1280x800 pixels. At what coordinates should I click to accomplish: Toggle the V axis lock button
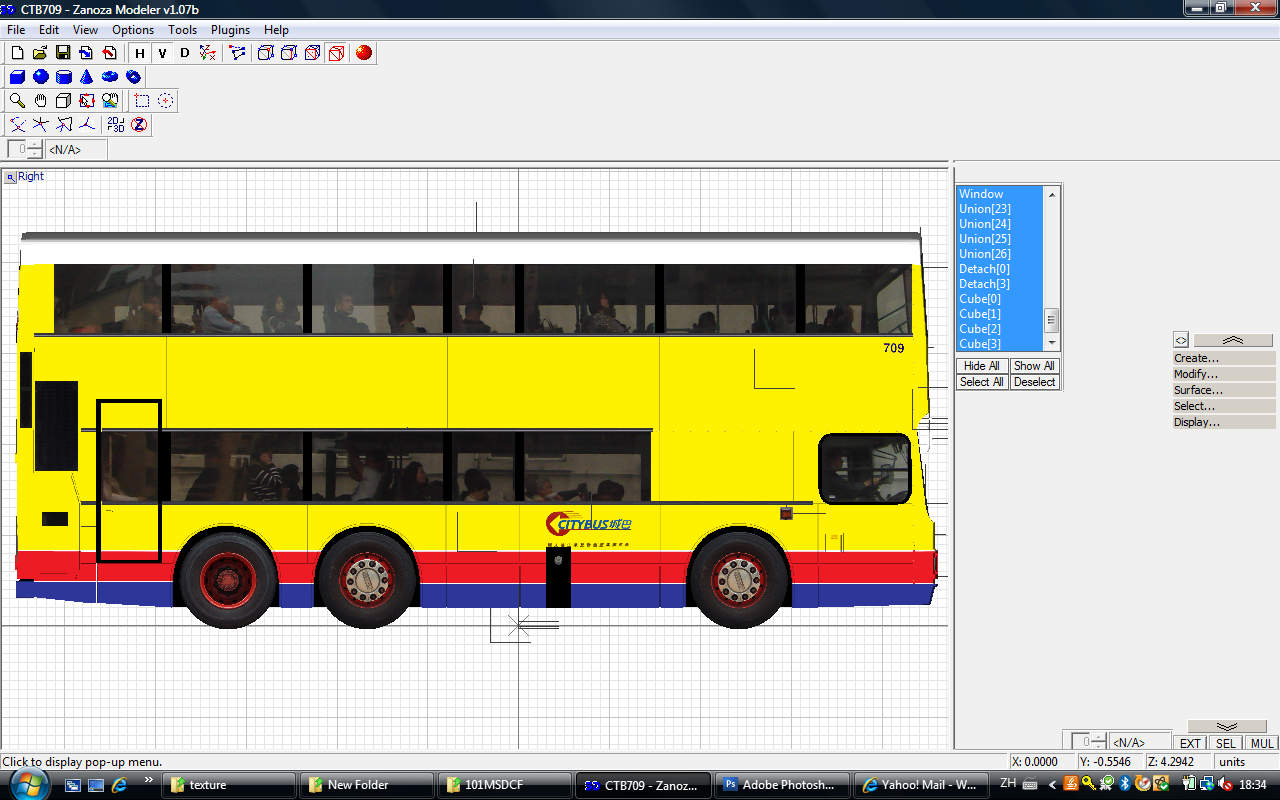162,53
